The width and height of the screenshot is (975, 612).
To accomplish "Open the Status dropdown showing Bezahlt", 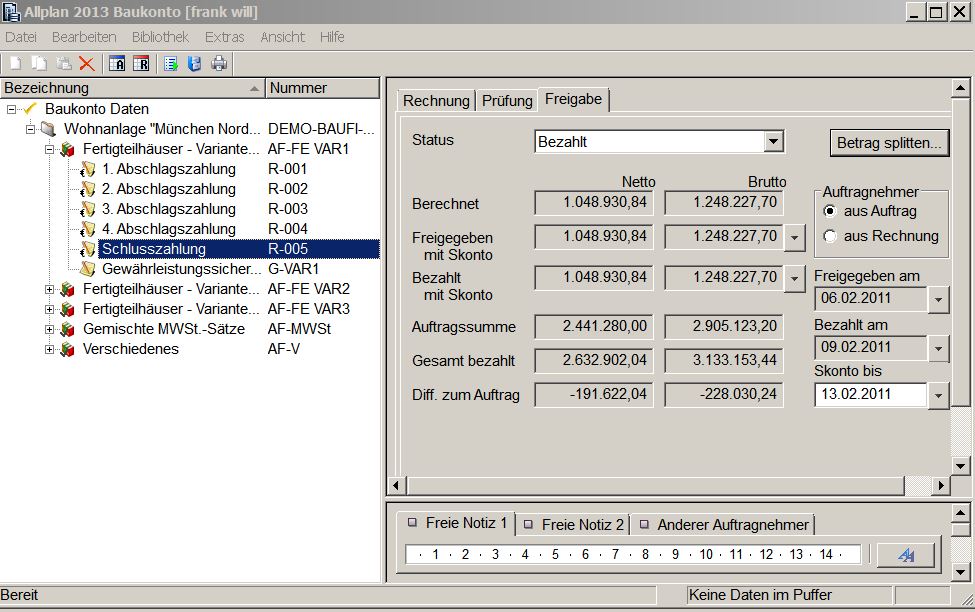I will point(773,142).
